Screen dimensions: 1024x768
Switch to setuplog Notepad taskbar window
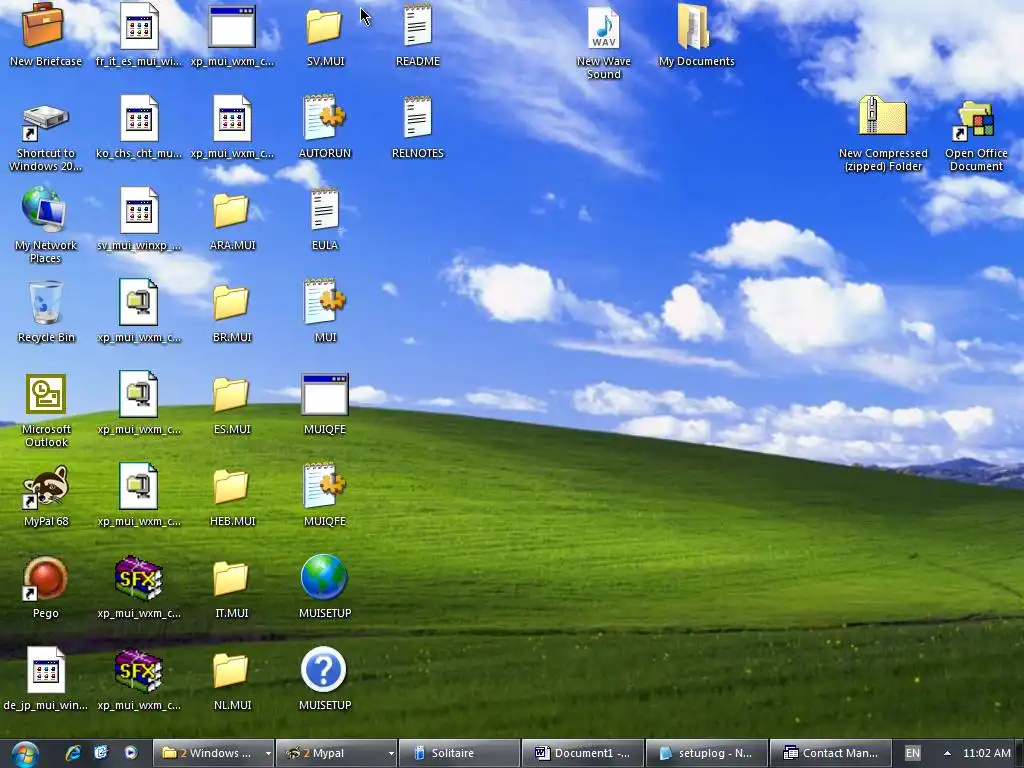coord(706,753)
